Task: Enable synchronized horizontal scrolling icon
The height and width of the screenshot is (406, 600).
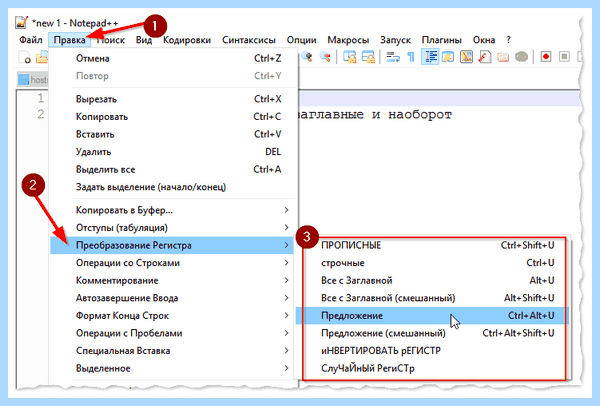Action: [x=368, y=57]
